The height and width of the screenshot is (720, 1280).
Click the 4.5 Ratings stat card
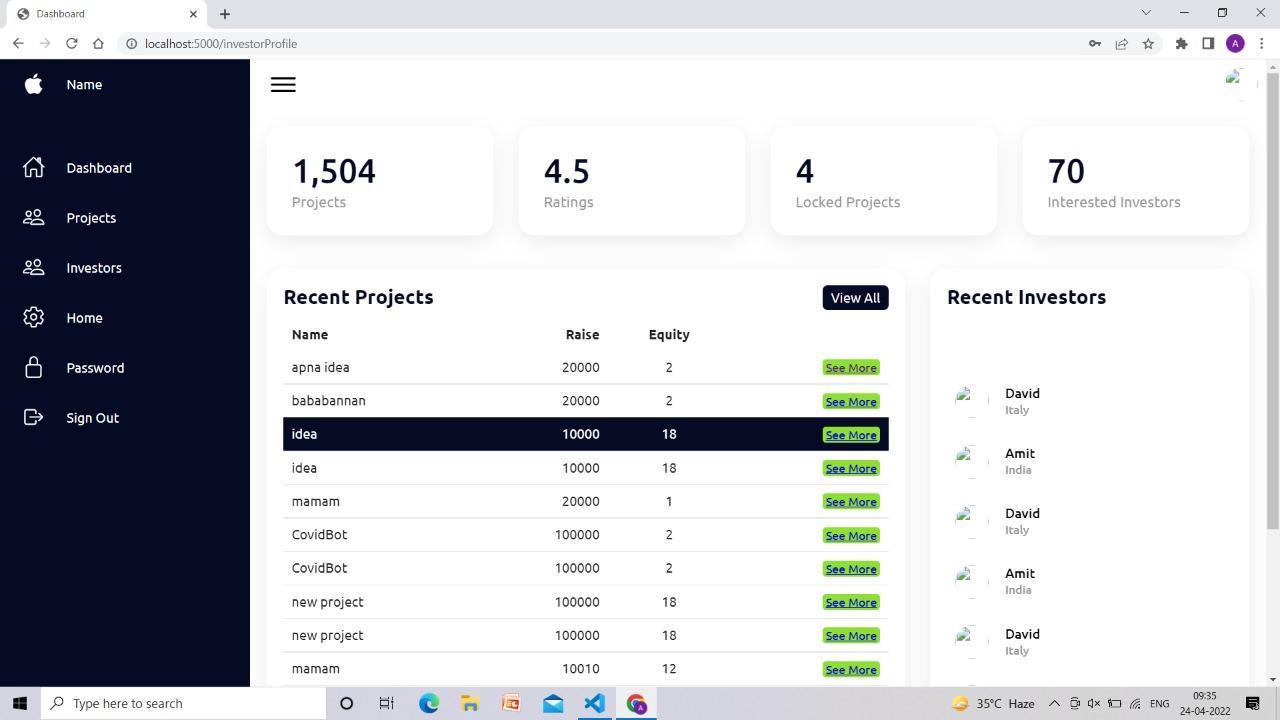pos(632,181)
